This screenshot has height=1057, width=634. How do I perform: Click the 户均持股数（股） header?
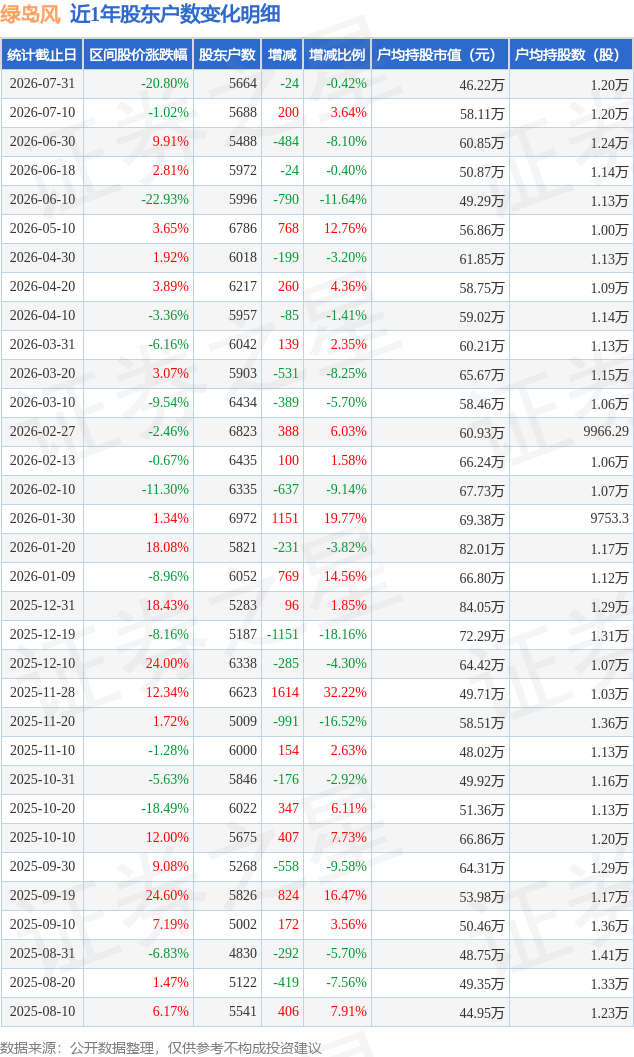[x=571, y=55]
